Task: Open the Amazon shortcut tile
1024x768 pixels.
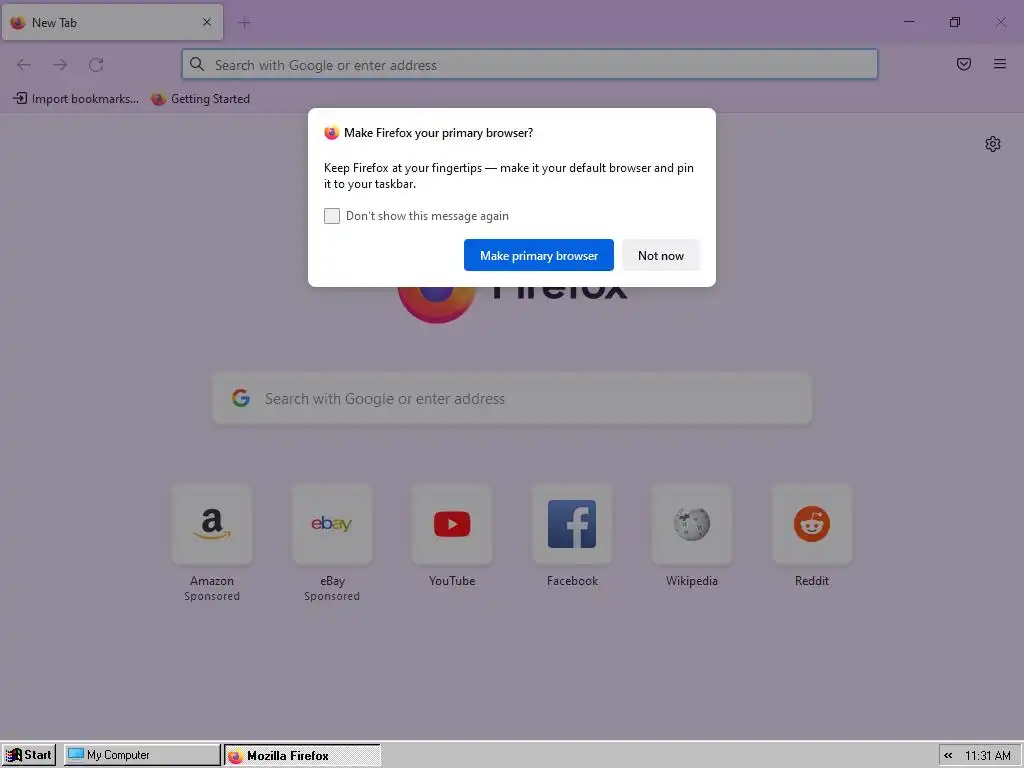Action: (x=212, y=524)
